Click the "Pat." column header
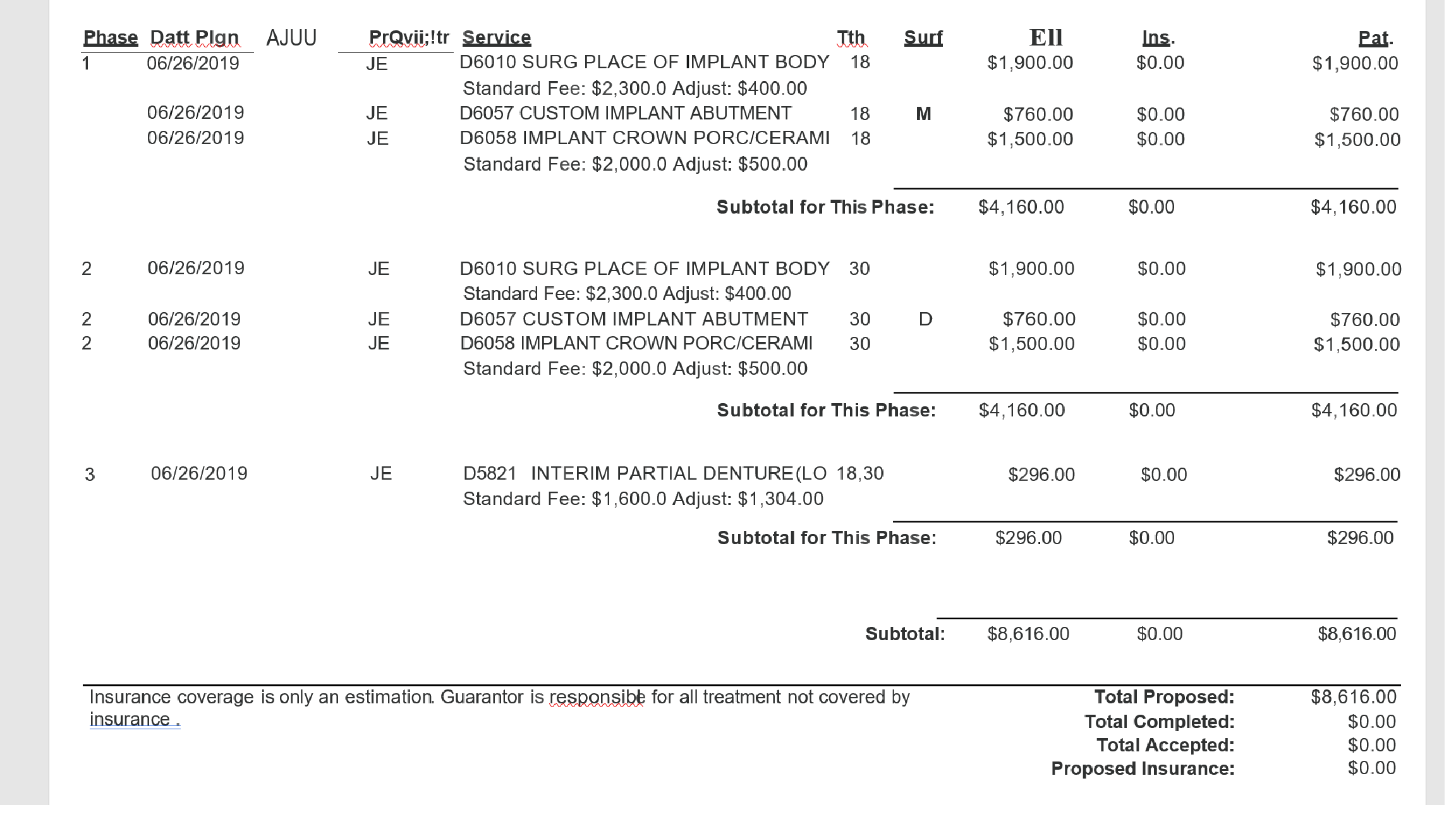Viewport: 1456px width, 819px height. coord(1375,39)
